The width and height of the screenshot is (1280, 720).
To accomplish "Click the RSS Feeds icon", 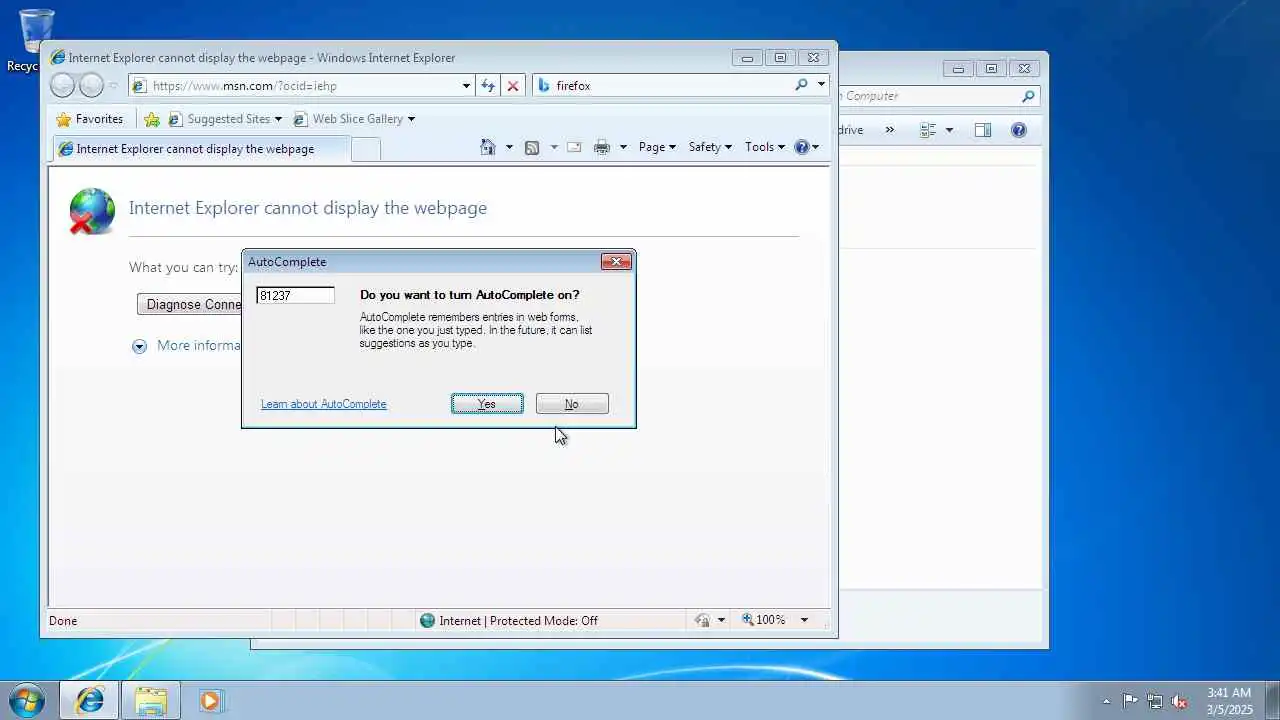I will (x=532, y=147).
